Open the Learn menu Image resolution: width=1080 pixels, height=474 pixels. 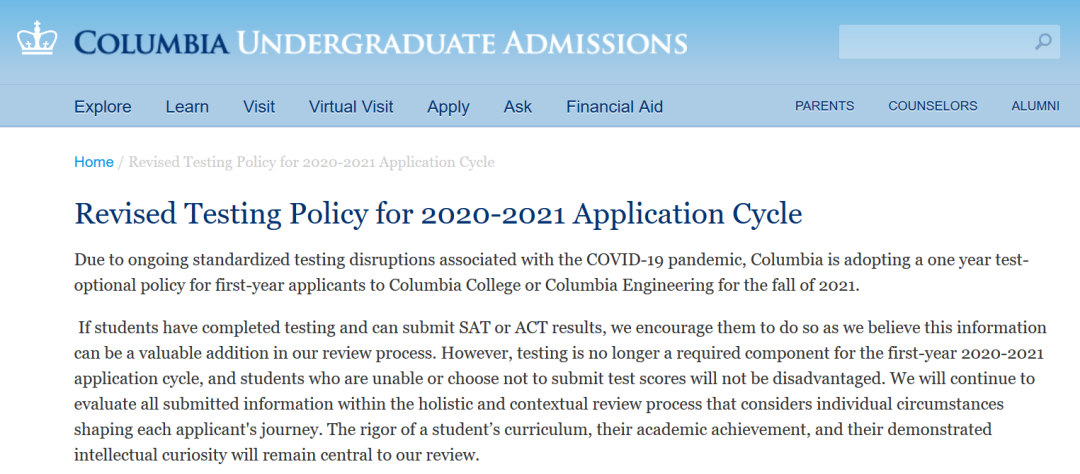(187, 106)
